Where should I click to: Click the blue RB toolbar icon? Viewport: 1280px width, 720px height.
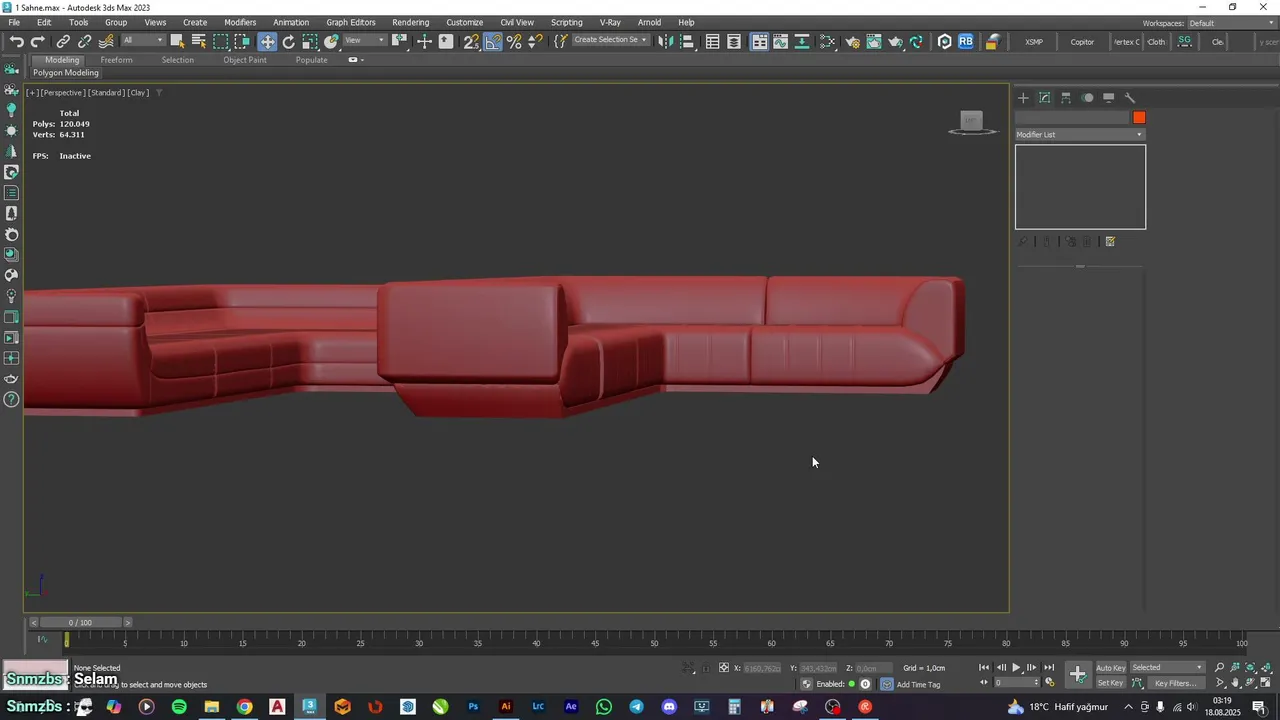click(x=966, y=41)
